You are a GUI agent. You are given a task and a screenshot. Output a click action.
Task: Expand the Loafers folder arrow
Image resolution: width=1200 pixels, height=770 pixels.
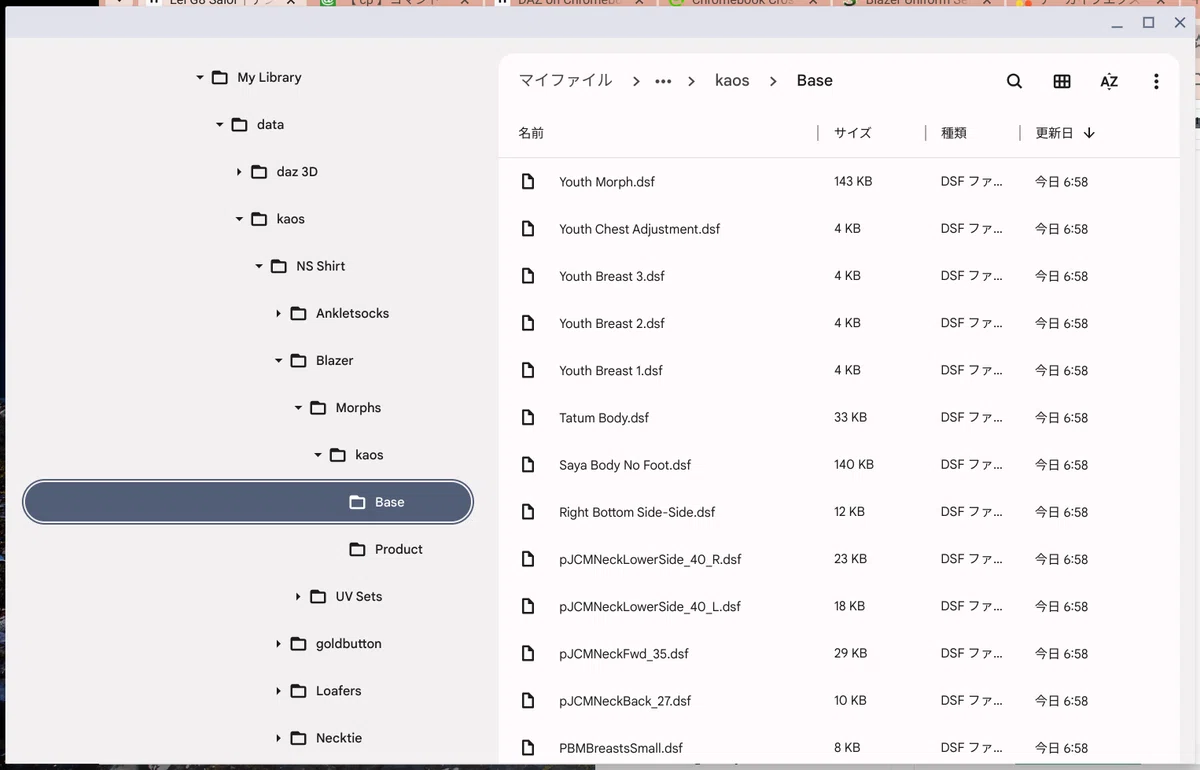click(x=278, y=691)
